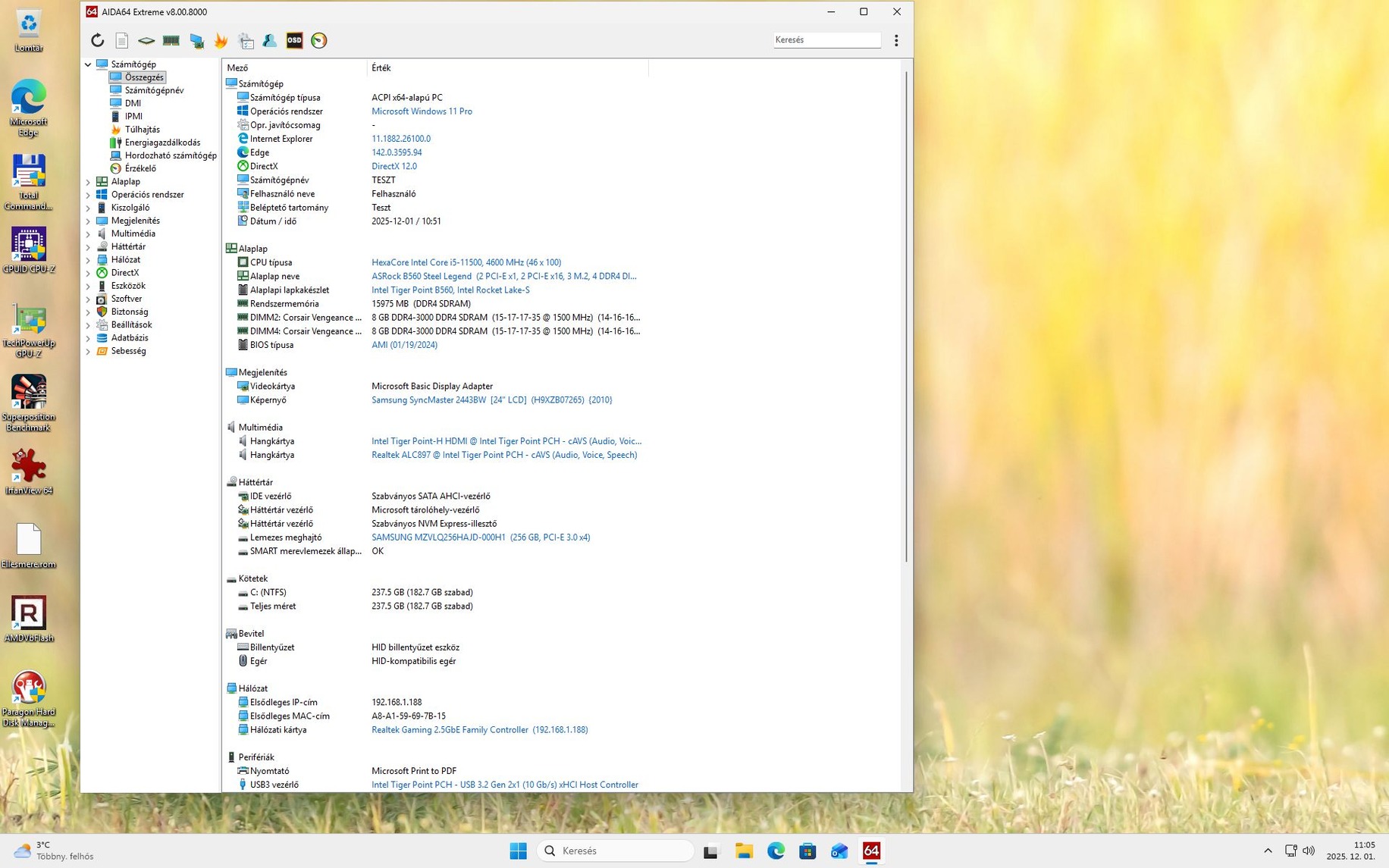
Task: Open the three-dot menu in AIDA64
Action: pyautogui.click(x=896, y=40)
